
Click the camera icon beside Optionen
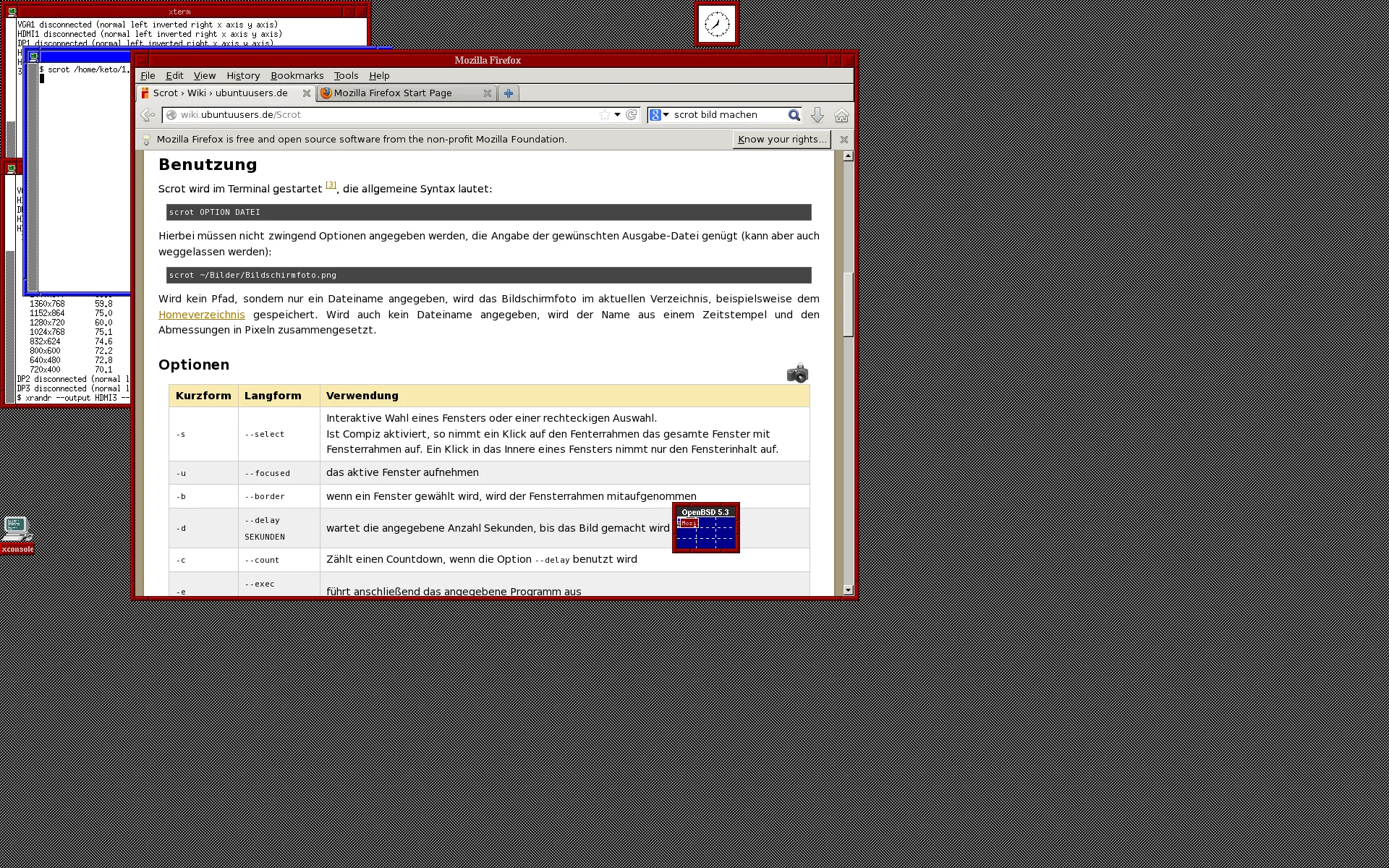797,373
